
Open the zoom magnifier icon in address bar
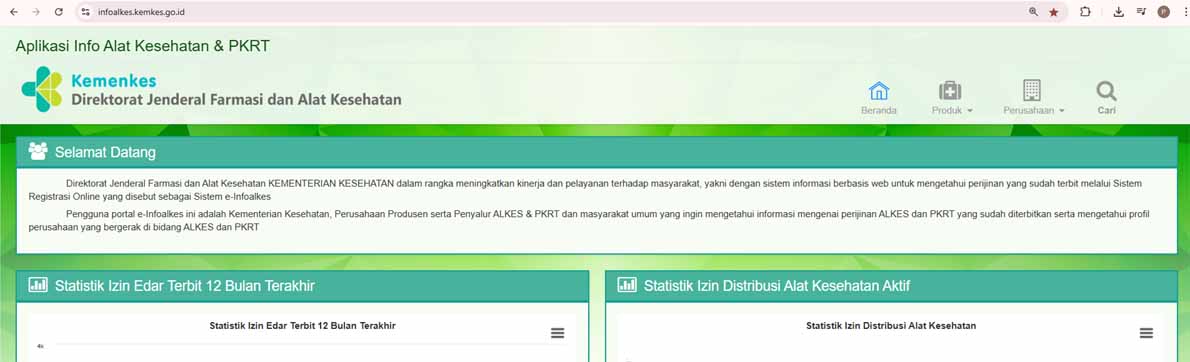click(x=1033, y=12)
